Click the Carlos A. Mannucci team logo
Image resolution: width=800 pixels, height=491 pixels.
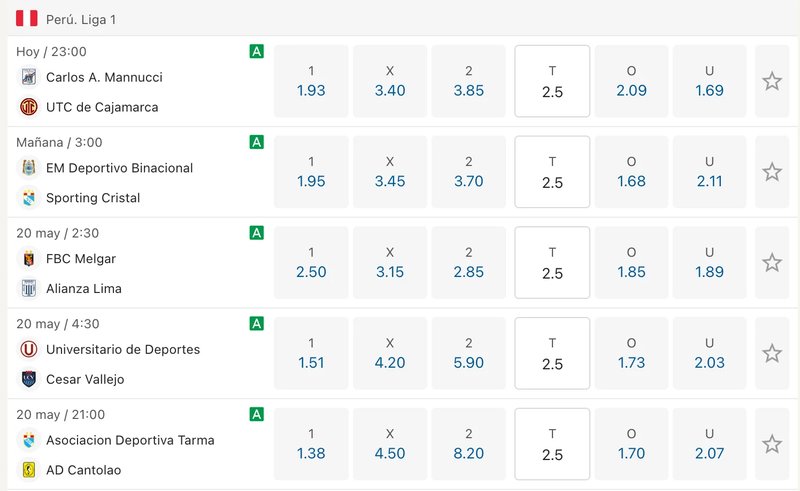28,77
